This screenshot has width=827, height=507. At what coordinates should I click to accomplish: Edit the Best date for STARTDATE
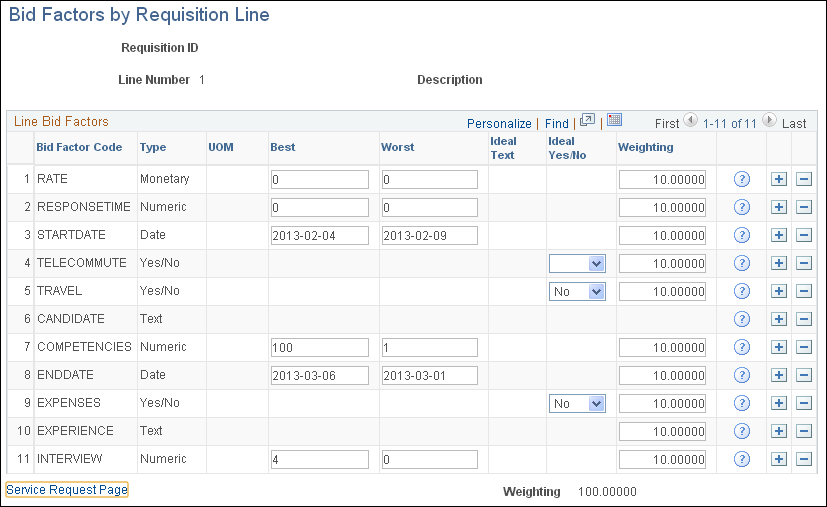pyautogui.click(x=320, y=235)
